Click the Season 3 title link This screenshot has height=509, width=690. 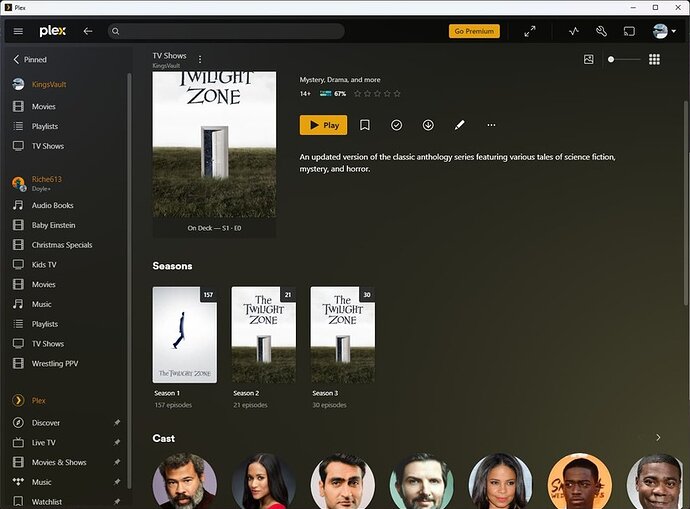click(x=325, y=393)
